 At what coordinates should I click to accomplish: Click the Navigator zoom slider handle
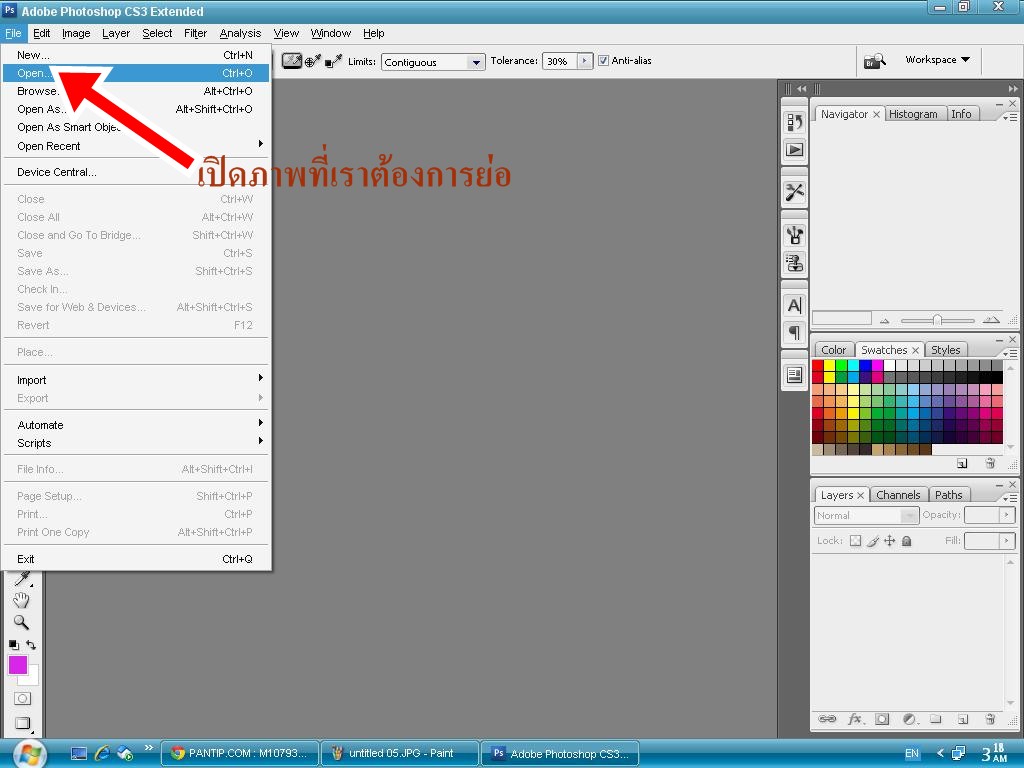coord(937,319)
